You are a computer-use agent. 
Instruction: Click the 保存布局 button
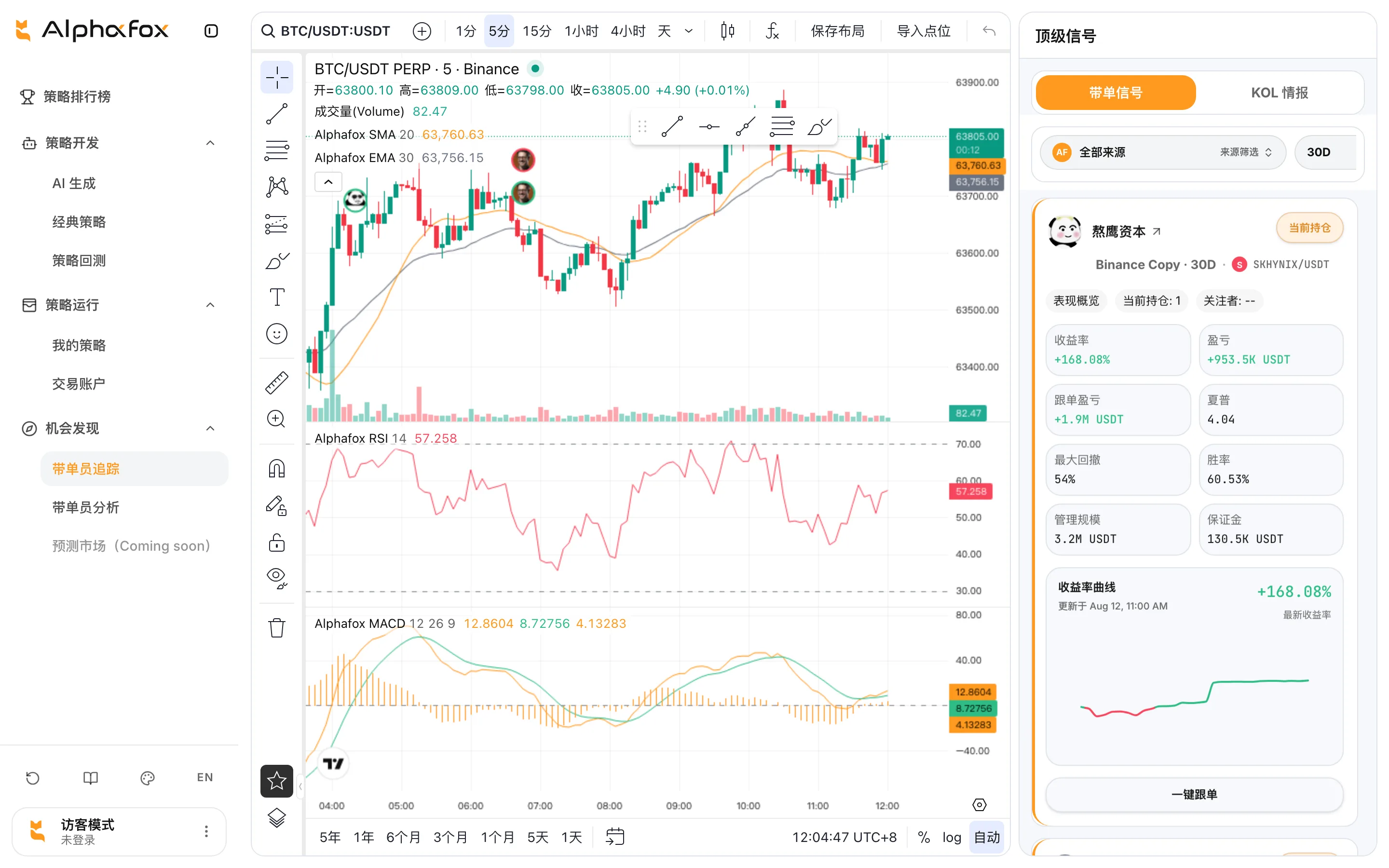point(837,31)
